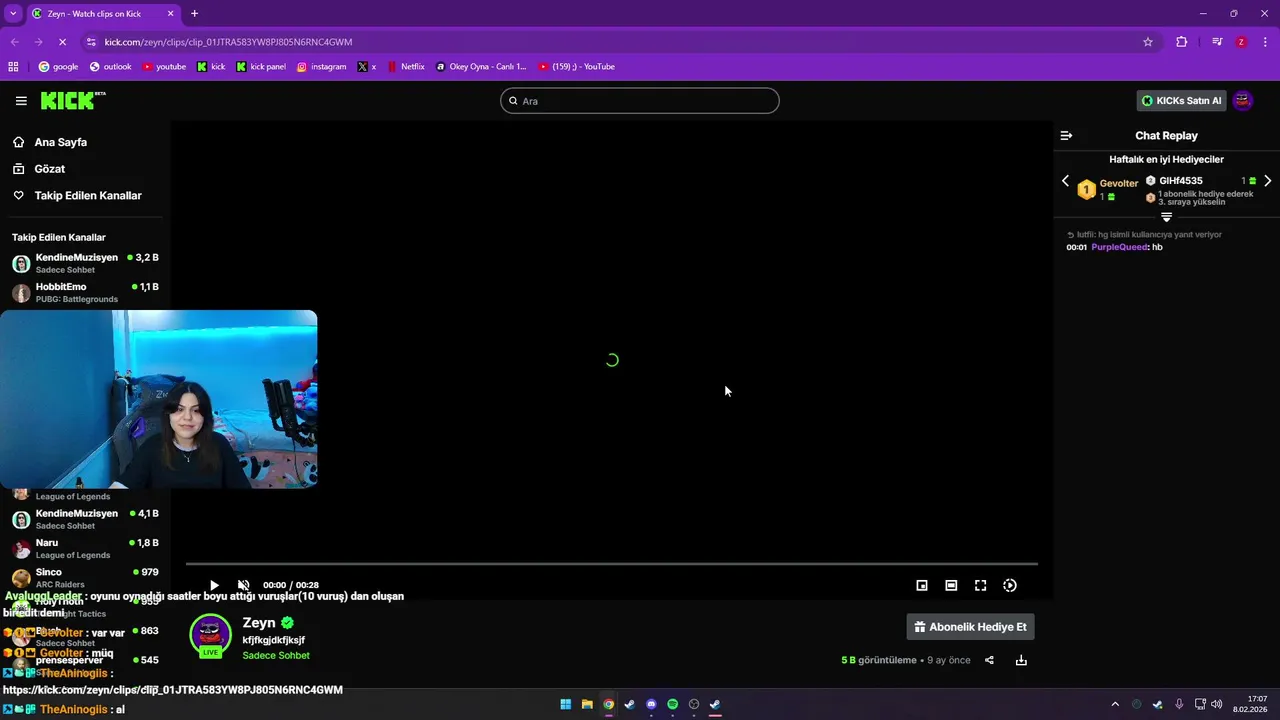Click PurpleQueed username in chat replay
The height and width of the screenshot is (720, 1280).
coord(1119,247)
